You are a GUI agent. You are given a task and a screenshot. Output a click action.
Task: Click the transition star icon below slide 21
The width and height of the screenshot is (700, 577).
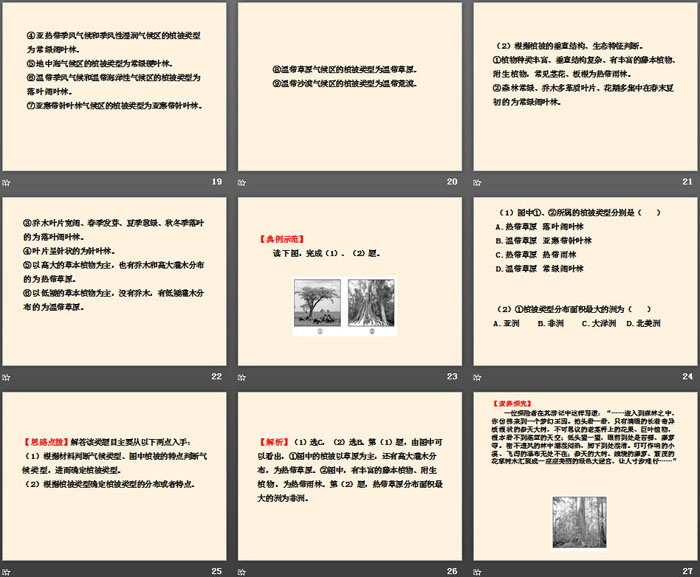tap(480, 182)
